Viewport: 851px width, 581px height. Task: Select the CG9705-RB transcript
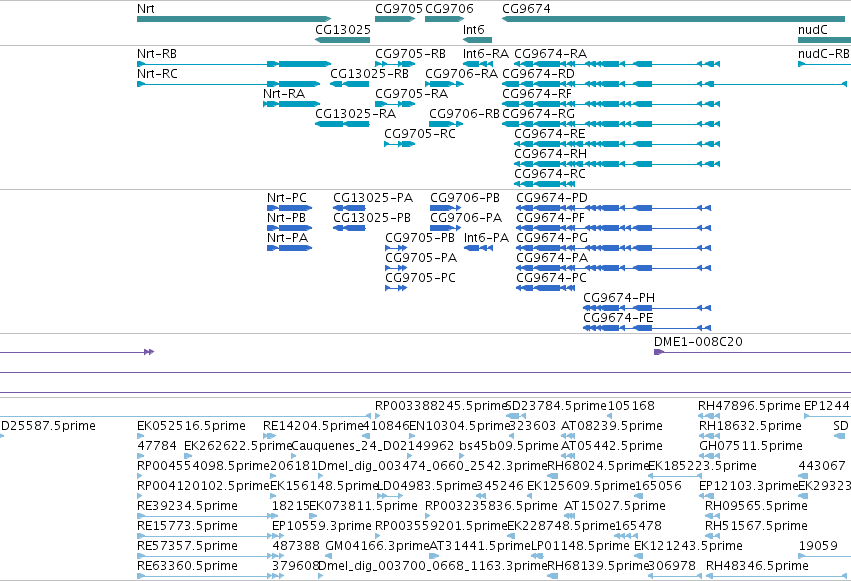coord(395,64)
